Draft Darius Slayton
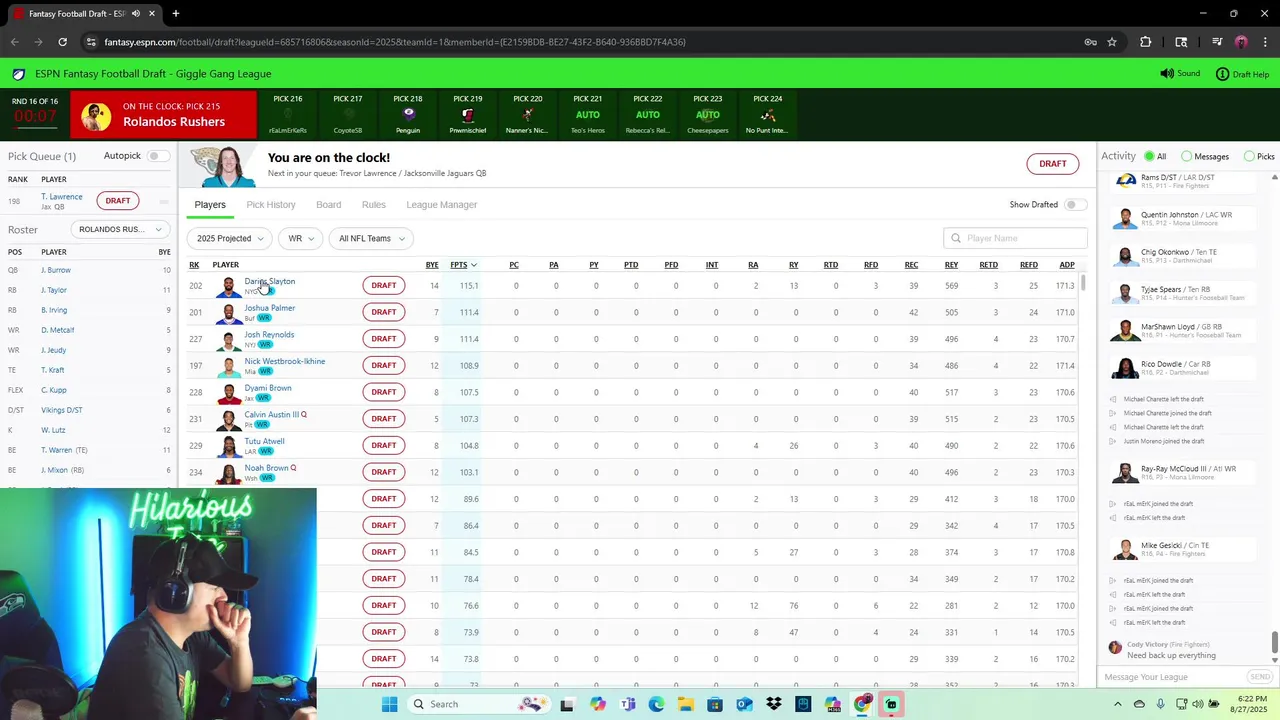The height and width of the screenshot is (720, 1280). click(384, 285)
